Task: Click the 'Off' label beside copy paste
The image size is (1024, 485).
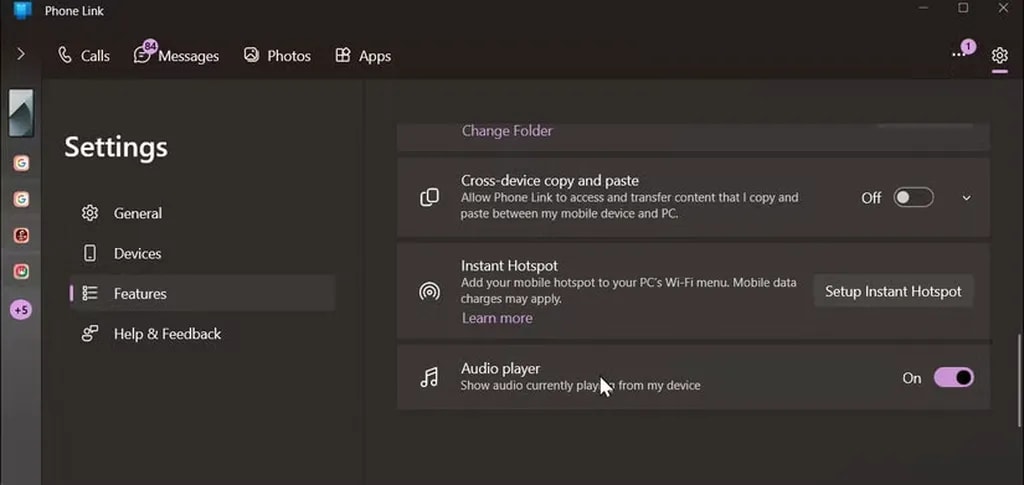Action: click(x=871, y=198)
